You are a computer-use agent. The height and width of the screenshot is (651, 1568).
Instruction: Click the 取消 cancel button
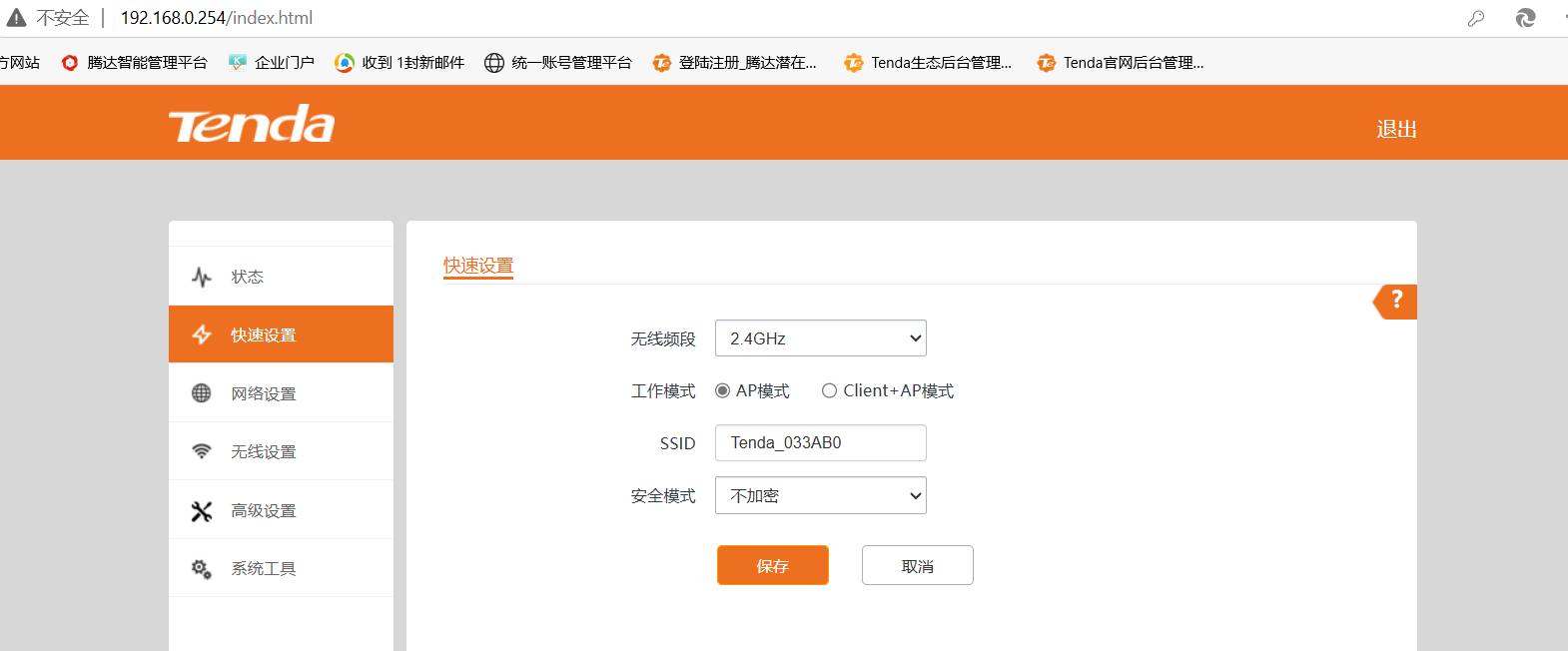click(918, 565)
